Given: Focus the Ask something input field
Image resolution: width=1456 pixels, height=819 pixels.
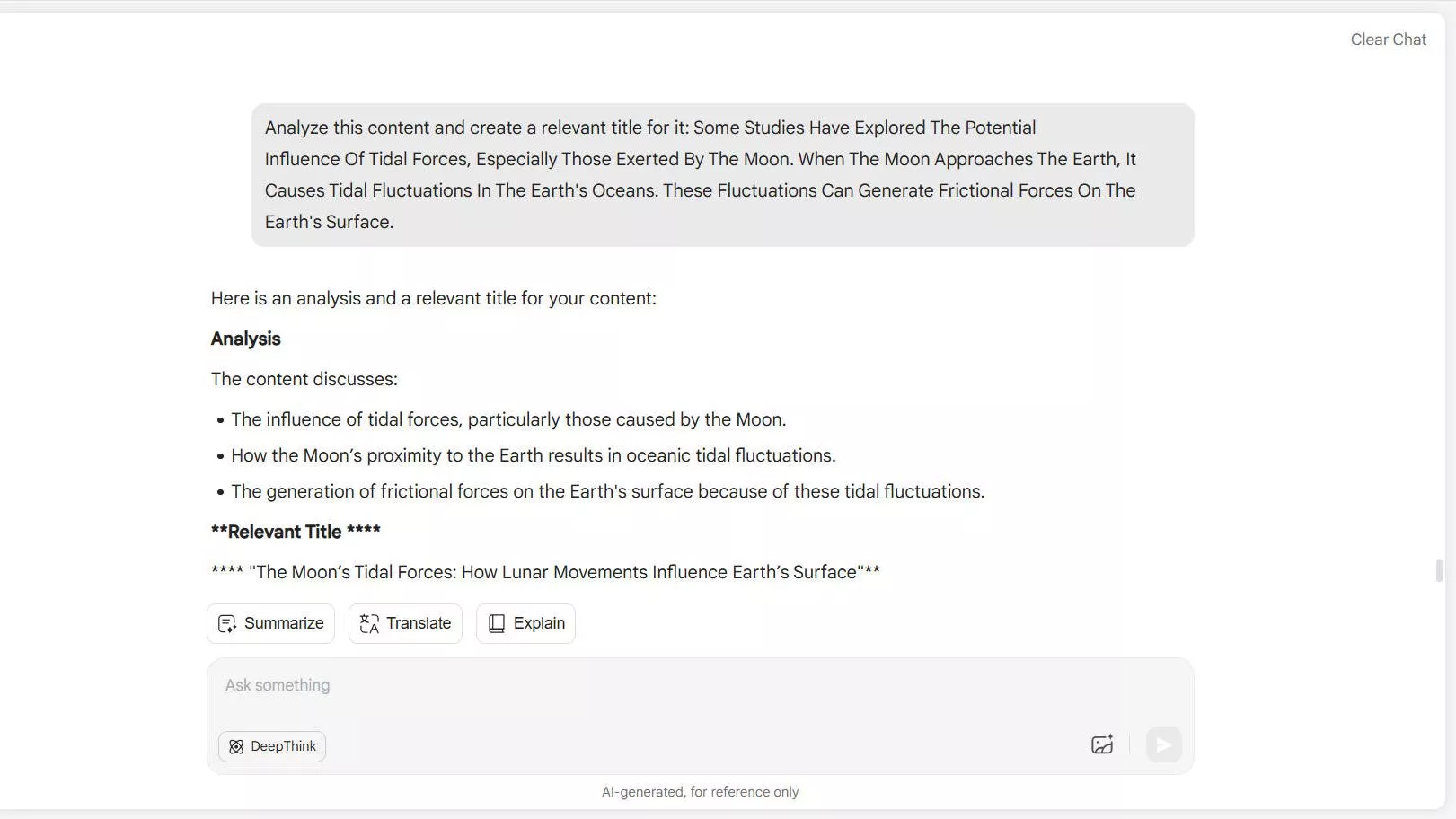Looking at the screenshot, I should click(x=629, y=685).
